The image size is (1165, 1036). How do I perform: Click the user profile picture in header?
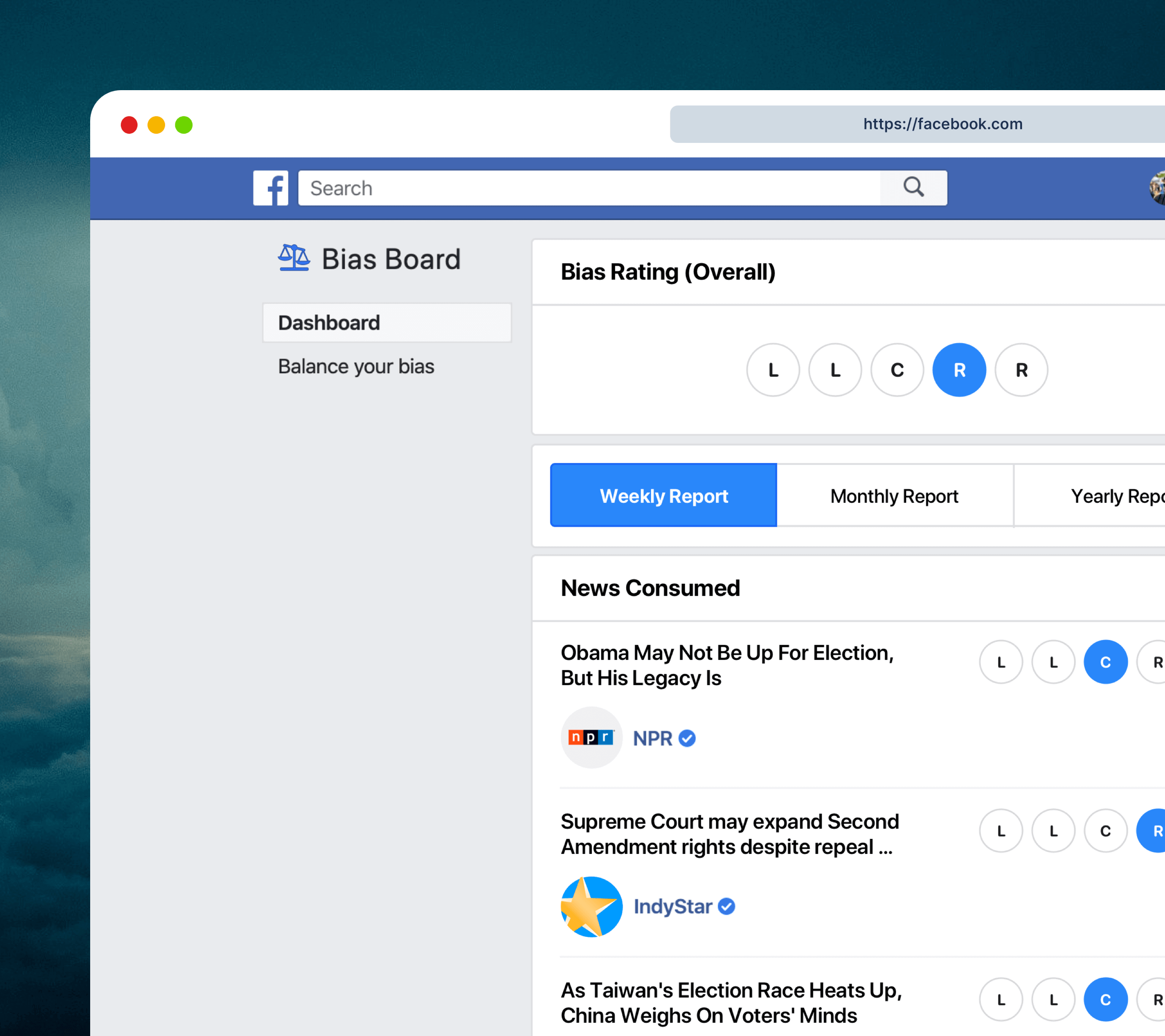tap(1157, 188)
